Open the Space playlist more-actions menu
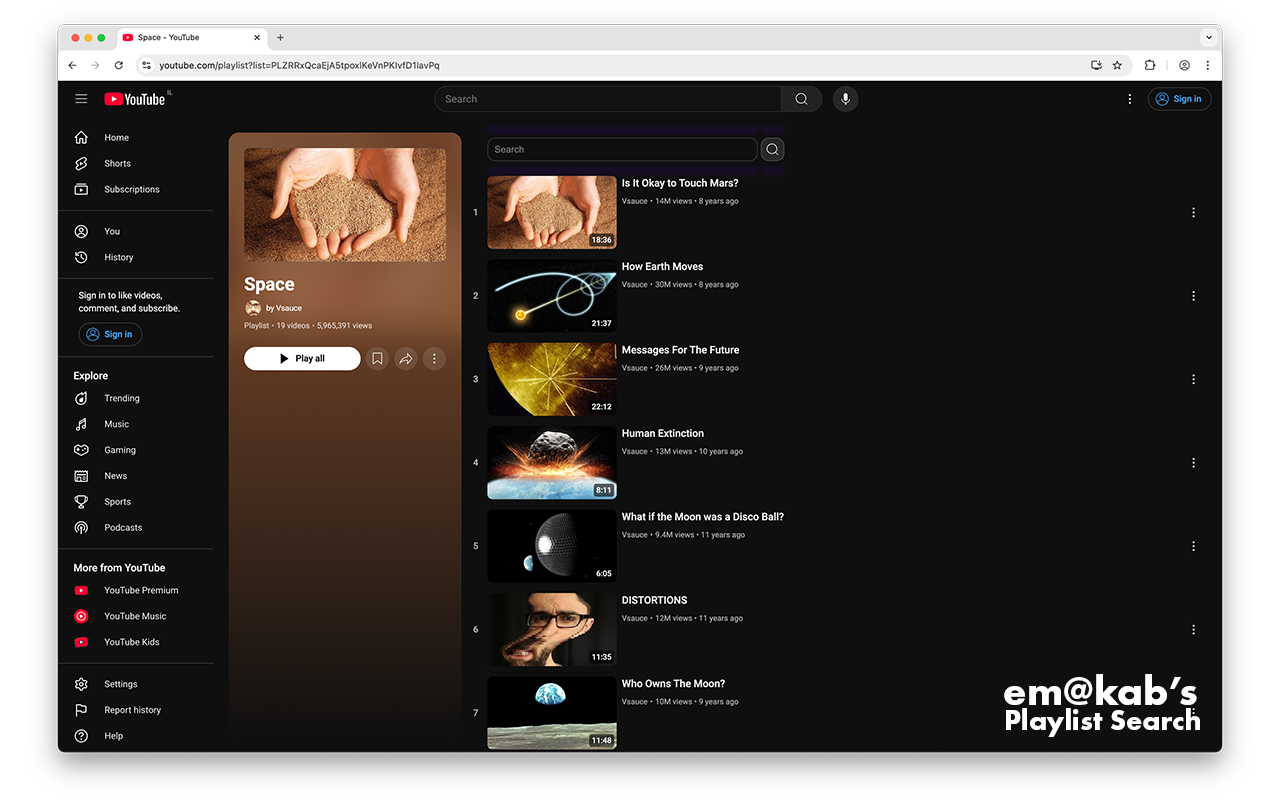 pos(434,358)
